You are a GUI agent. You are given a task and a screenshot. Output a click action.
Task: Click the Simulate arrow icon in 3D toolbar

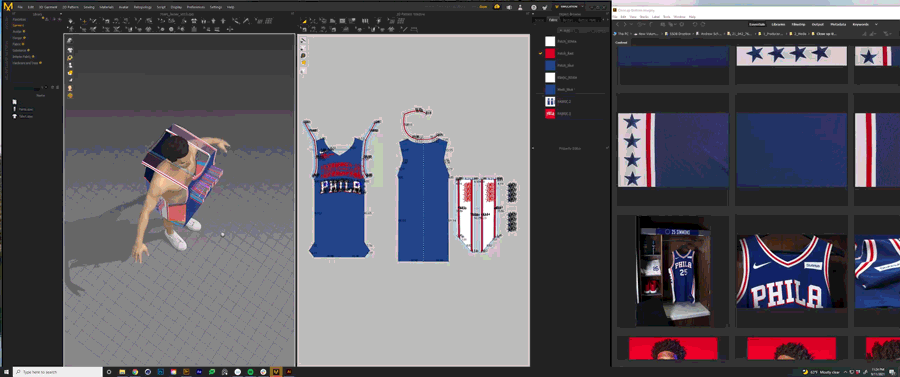click(71, 21)
